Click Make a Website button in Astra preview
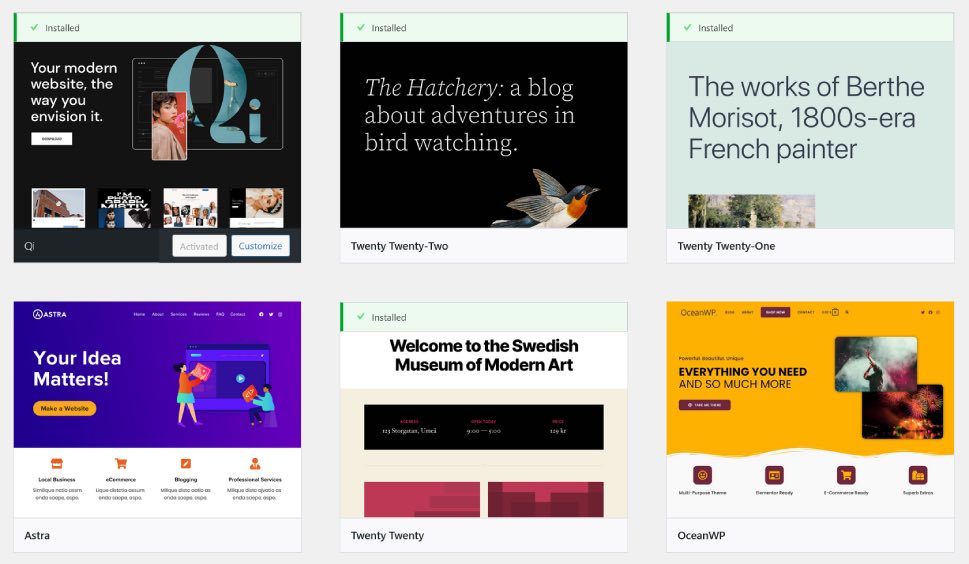Screen dimensions: 969x564 [64, 408]
